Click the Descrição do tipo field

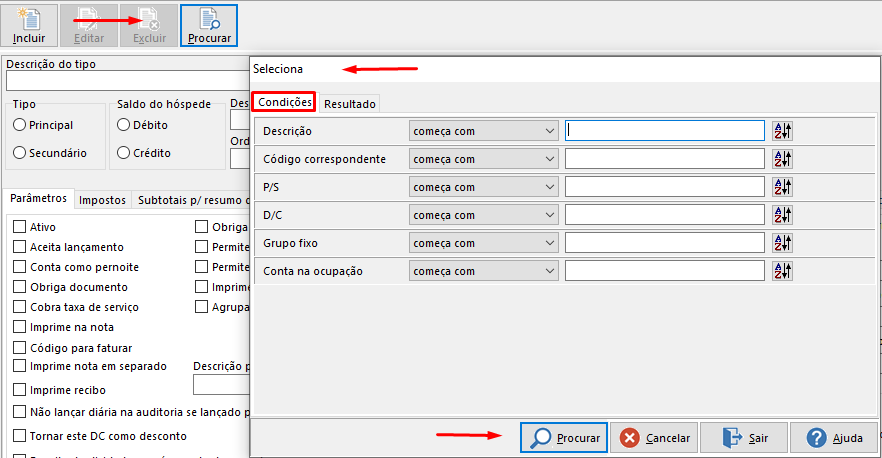128,81
